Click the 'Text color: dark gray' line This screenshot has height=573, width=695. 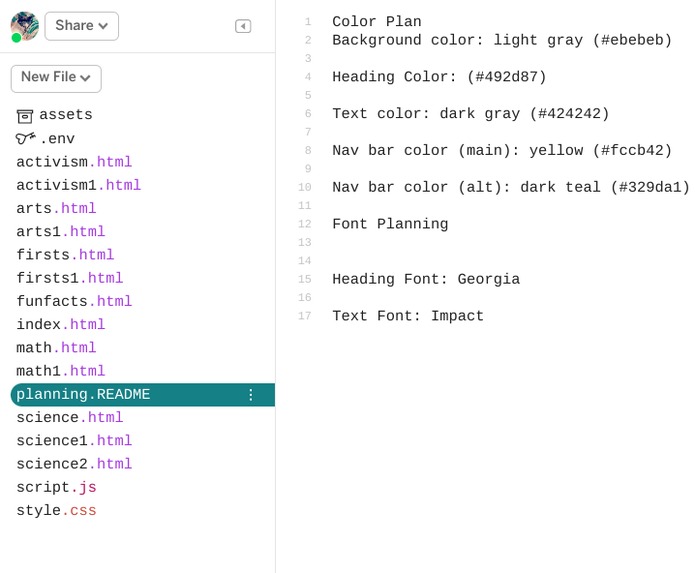tap(471, 113)
